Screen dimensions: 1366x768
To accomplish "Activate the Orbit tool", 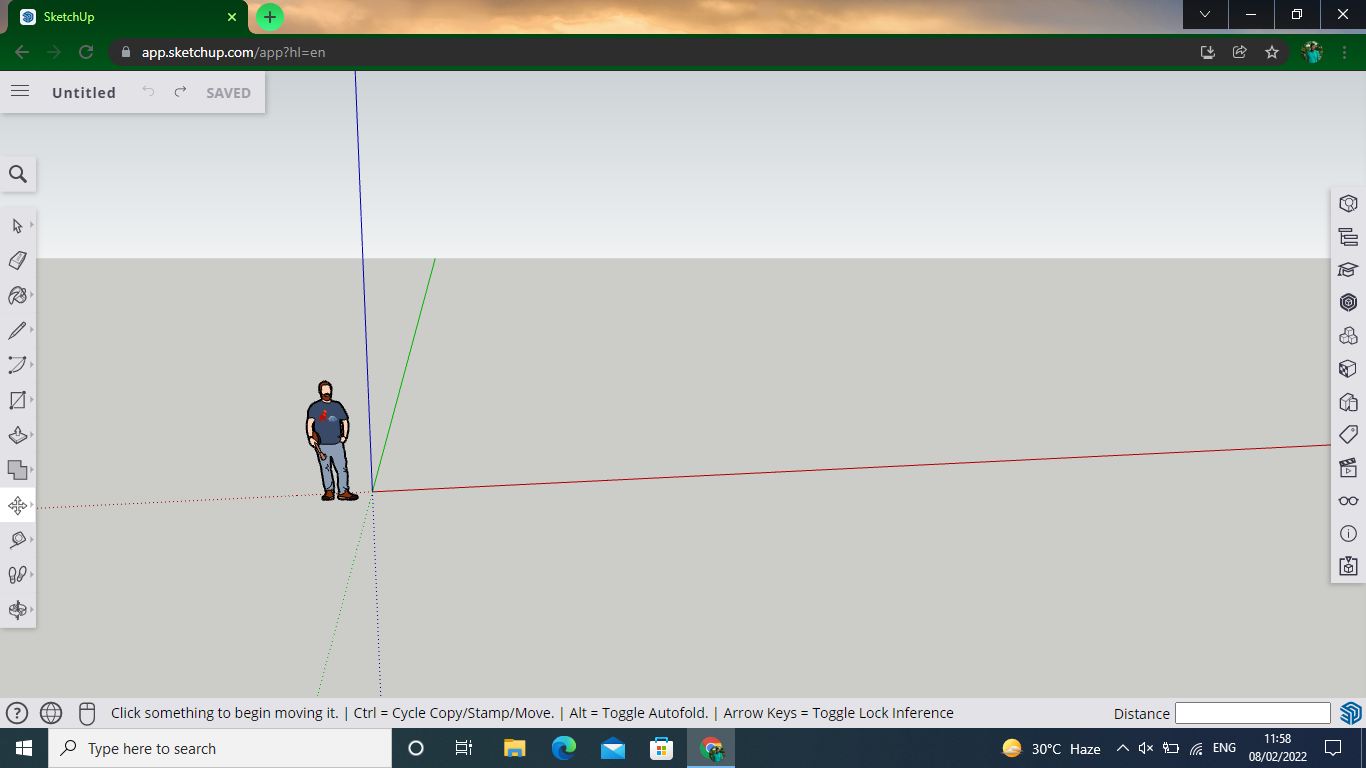I will 17,609.
